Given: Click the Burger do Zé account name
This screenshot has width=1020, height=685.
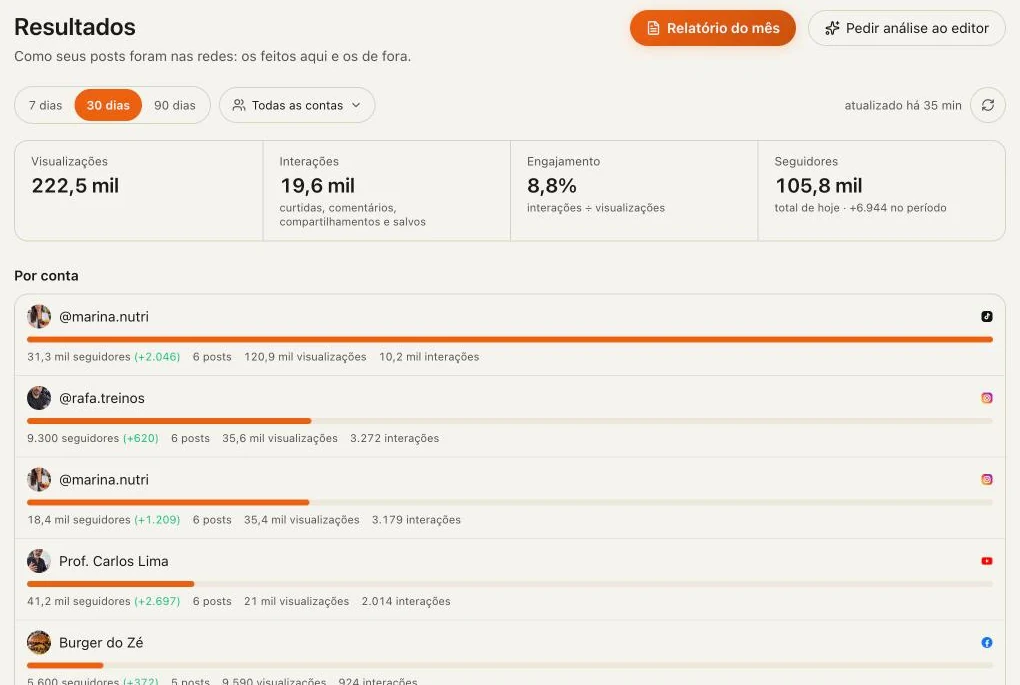Looking at the screenshot, I should coord(101,643).
